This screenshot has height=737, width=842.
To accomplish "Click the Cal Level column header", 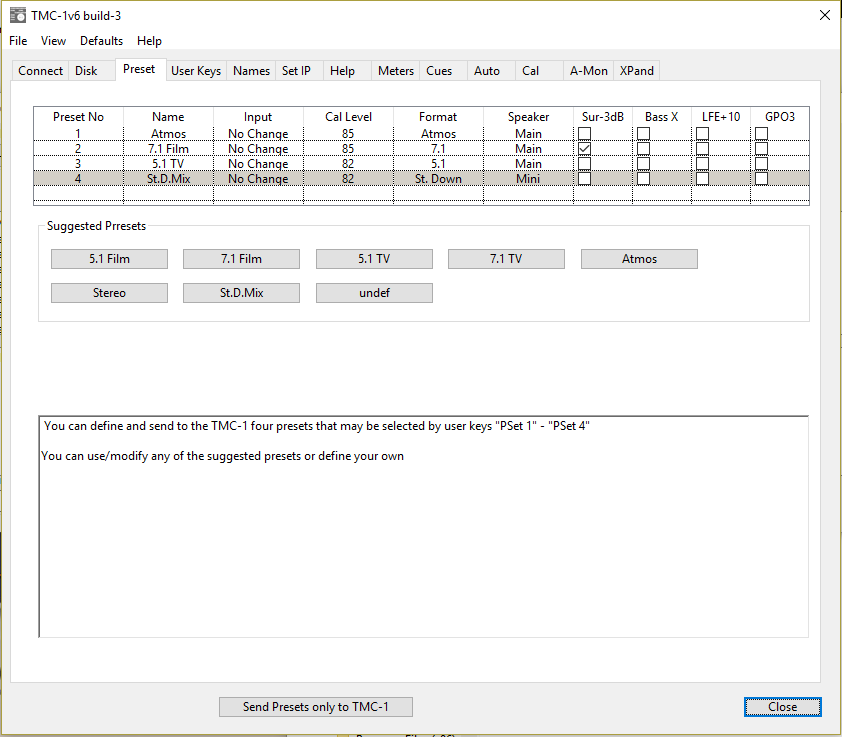I will (348, 117).
